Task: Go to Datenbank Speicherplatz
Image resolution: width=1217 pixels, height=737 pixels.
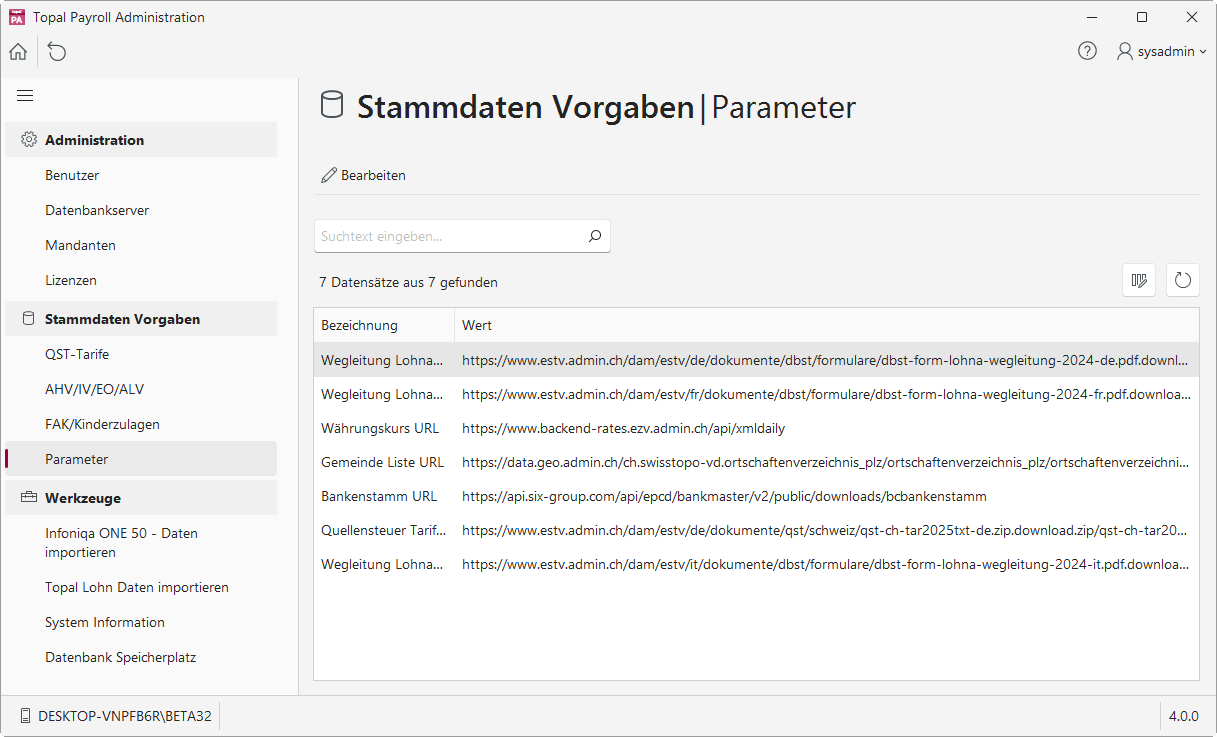Action: click(120, 657)
